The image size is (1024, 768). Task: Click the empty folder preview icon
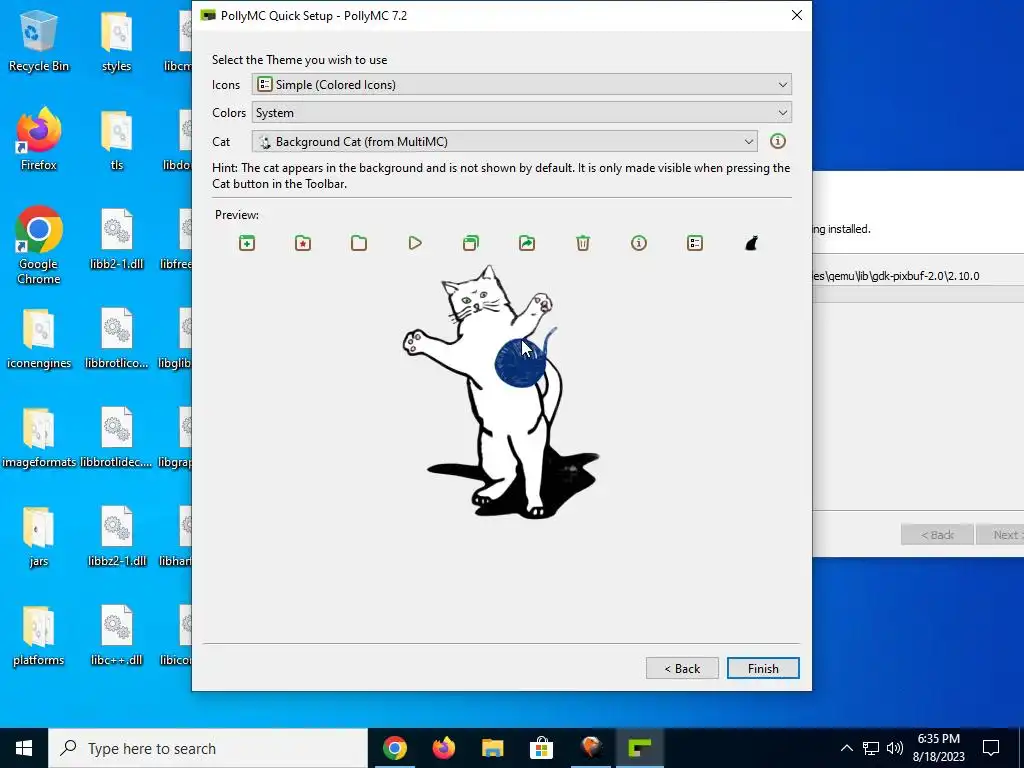click(359, 244)
